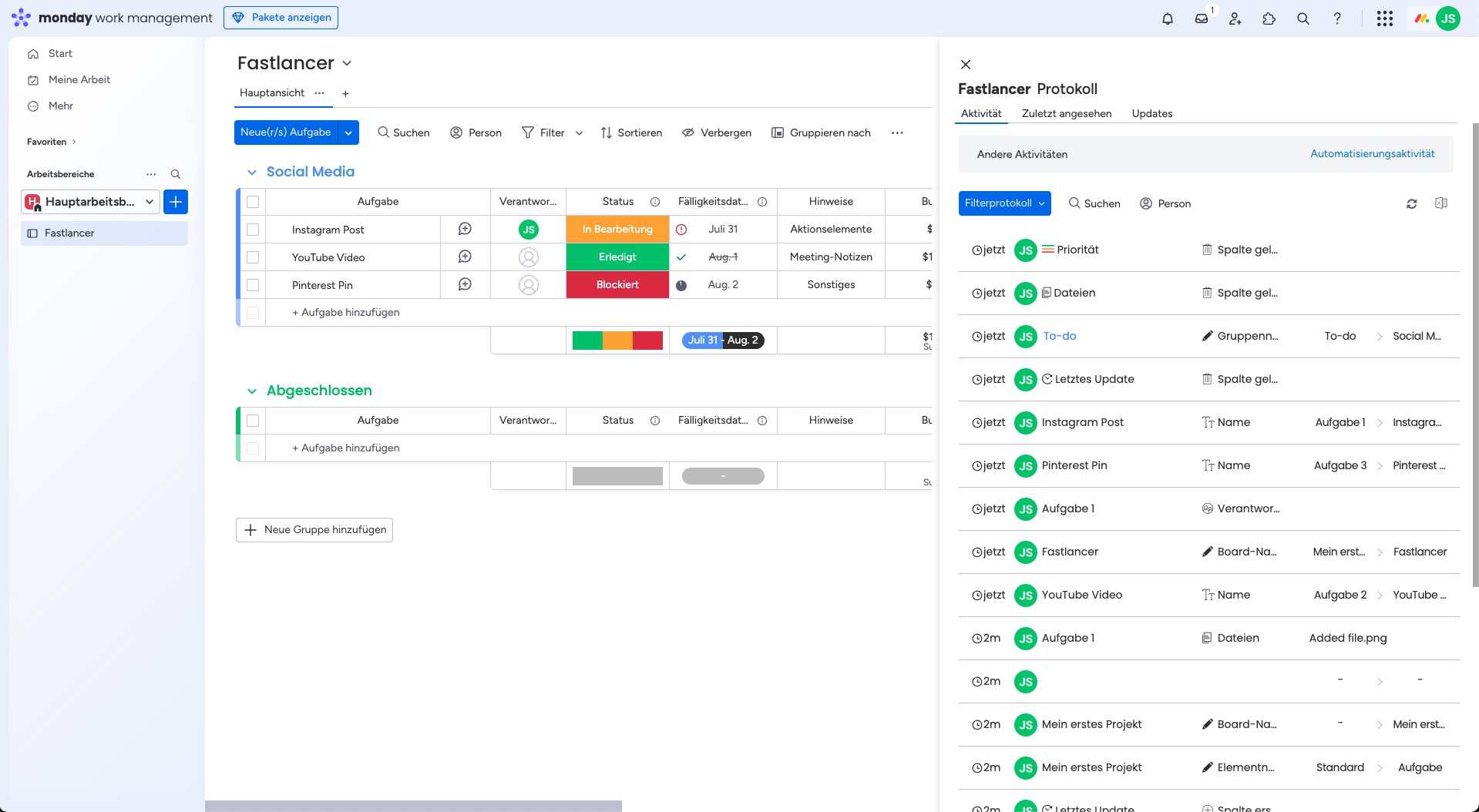Collapse the Social Media group
The height and width of the screenshot is (812, 1479).
point(251,172)
